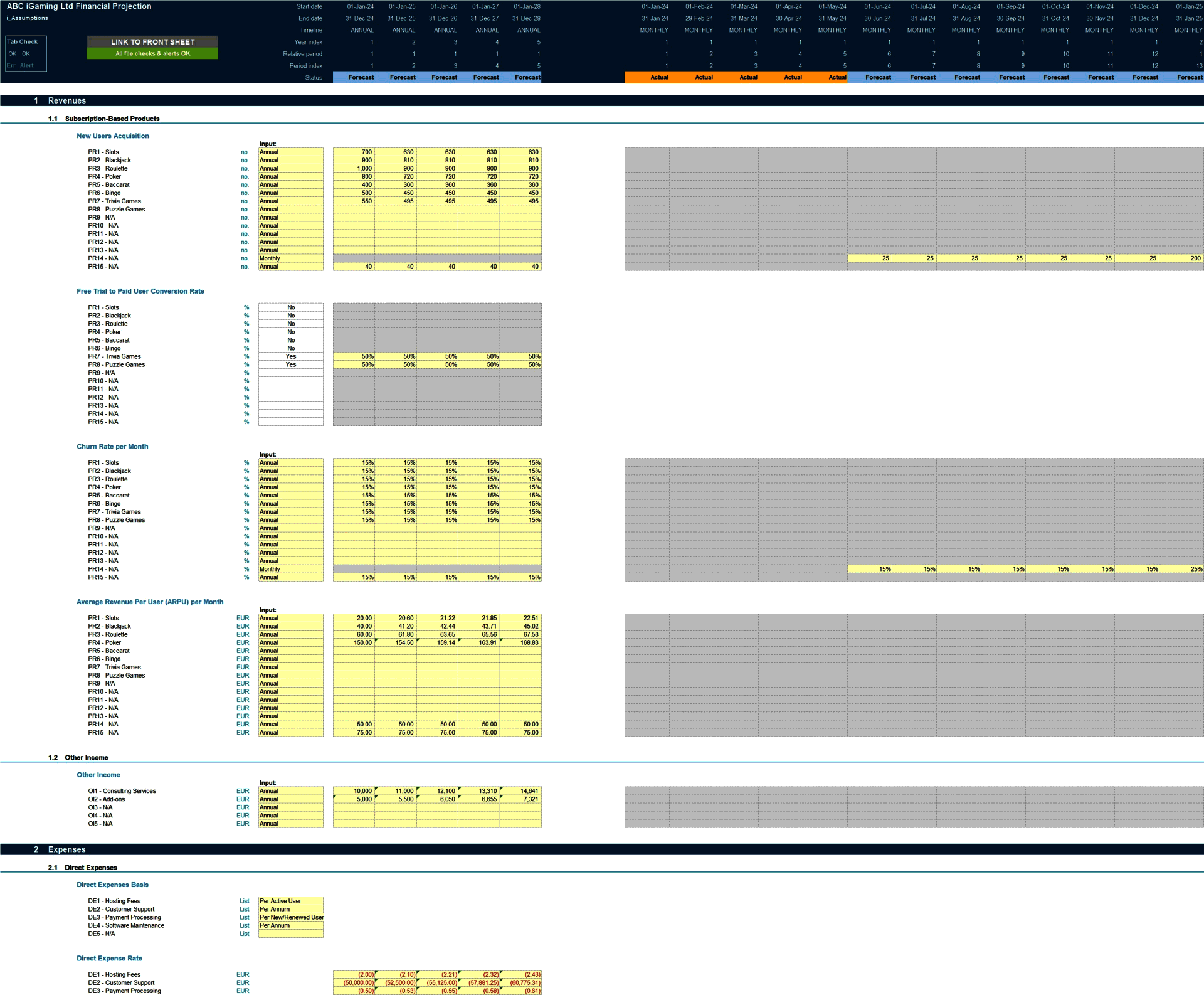Screen dimensions: 1204x995
Task: Click the Forecast status cell under annual 01-Jan-24
Action: pyautogui.click(x=354, y=77)
